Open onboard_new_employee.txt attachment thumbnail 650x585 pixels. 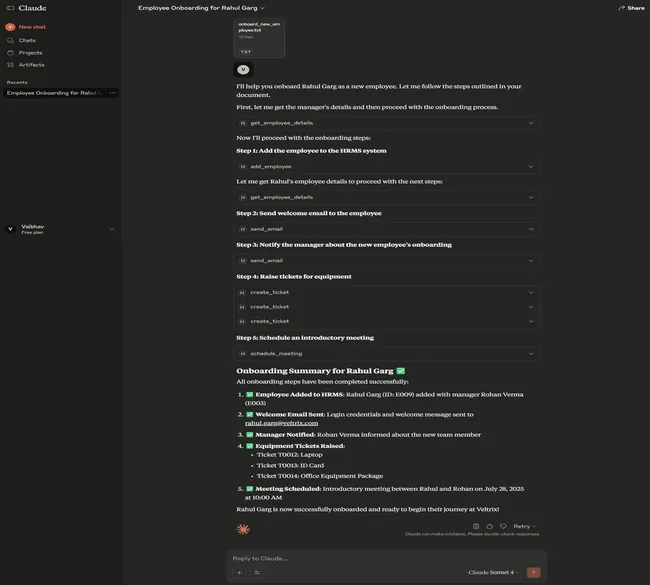tap(259, 37)
